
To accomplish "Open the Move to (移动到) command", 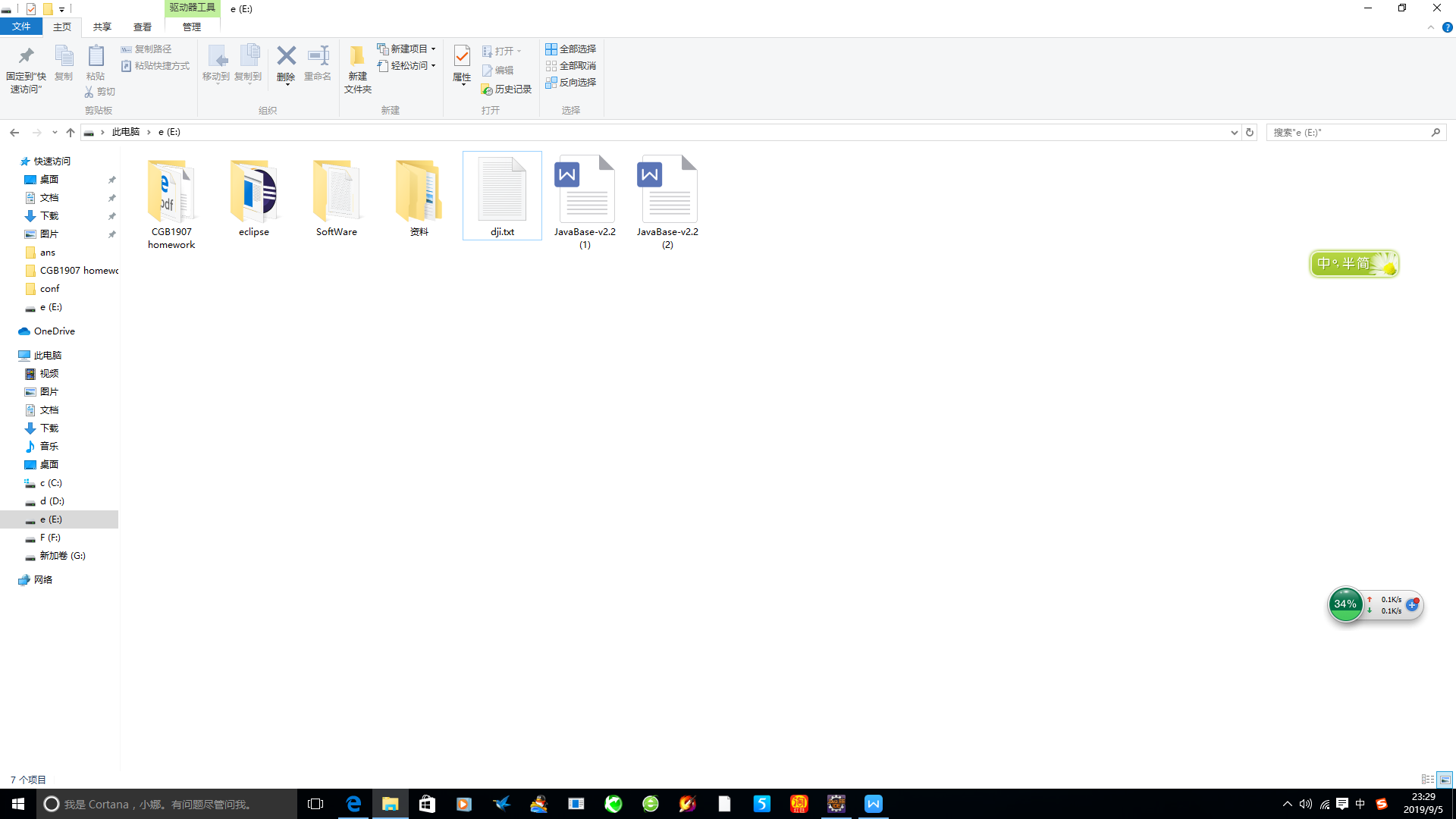I will point(216,64).
